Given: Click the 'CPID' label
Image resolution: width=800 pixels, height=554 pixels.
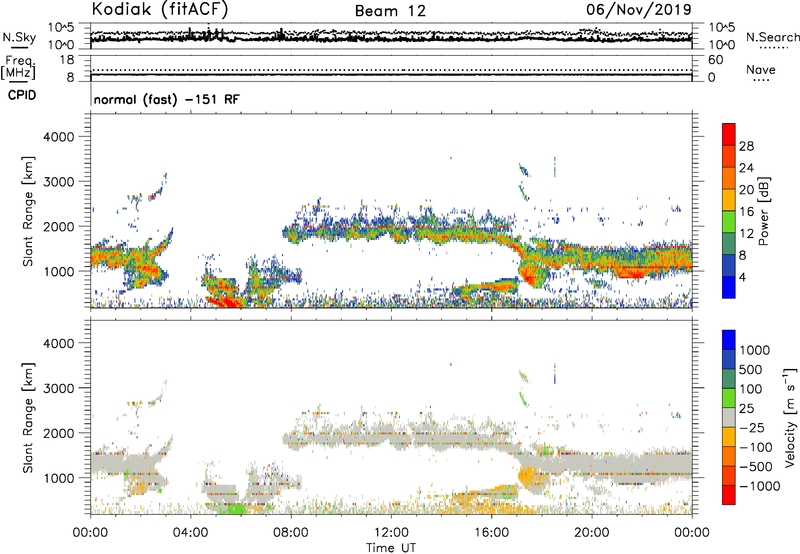Looking at the screenshot, I should tap(22, 95).
